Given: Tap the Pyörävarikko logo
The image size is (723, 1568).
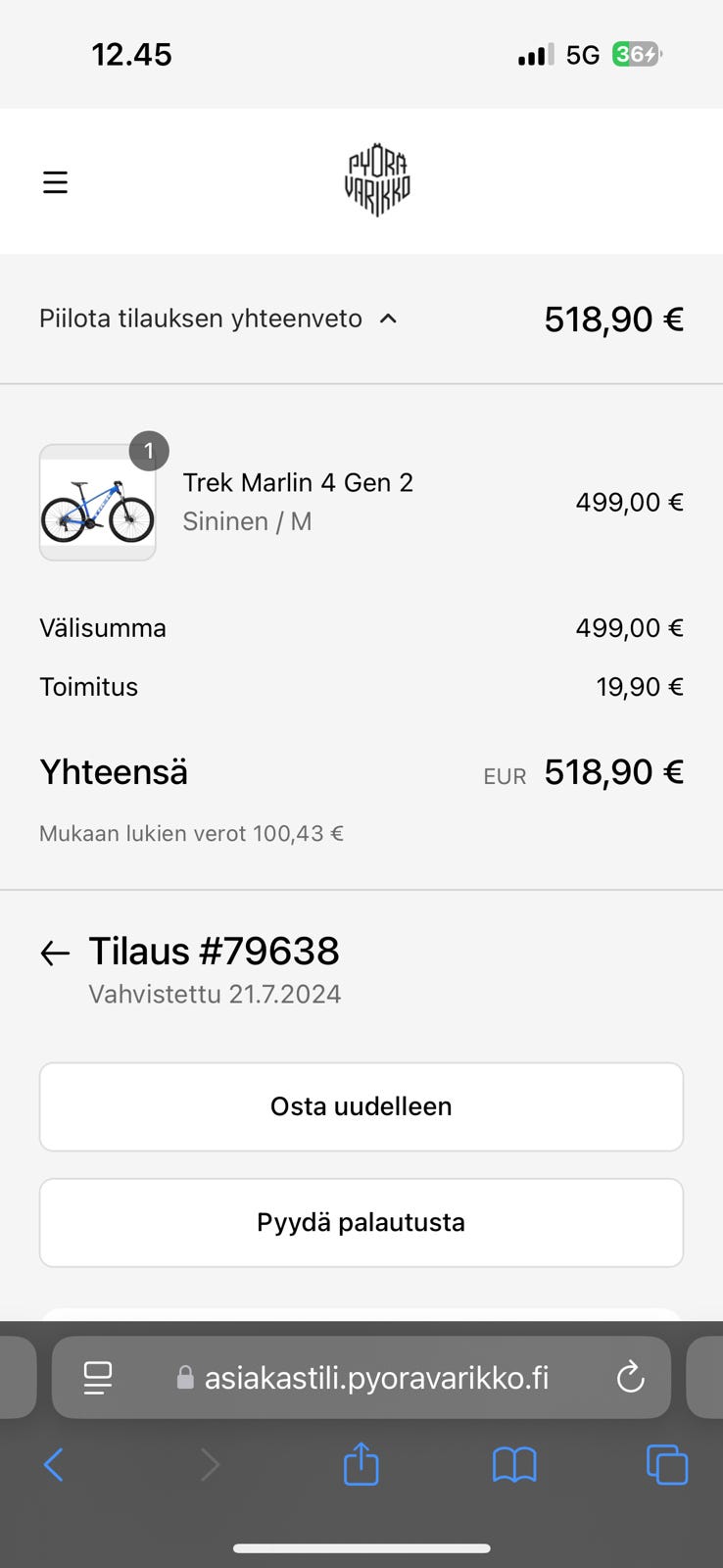Looking at the screenshot, I should click(377, 181).
